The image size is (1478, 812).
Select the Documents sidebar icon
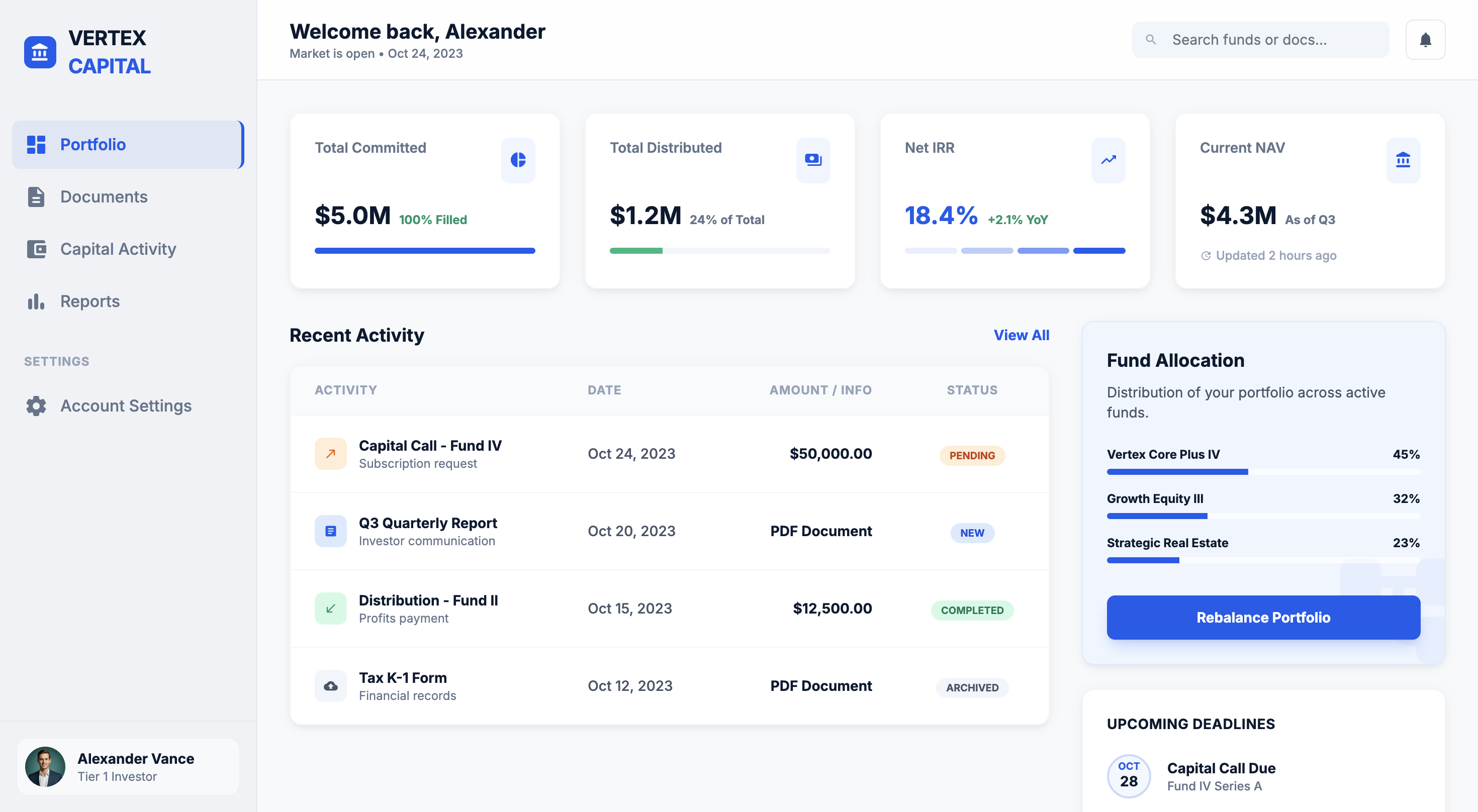coord(36,196)
